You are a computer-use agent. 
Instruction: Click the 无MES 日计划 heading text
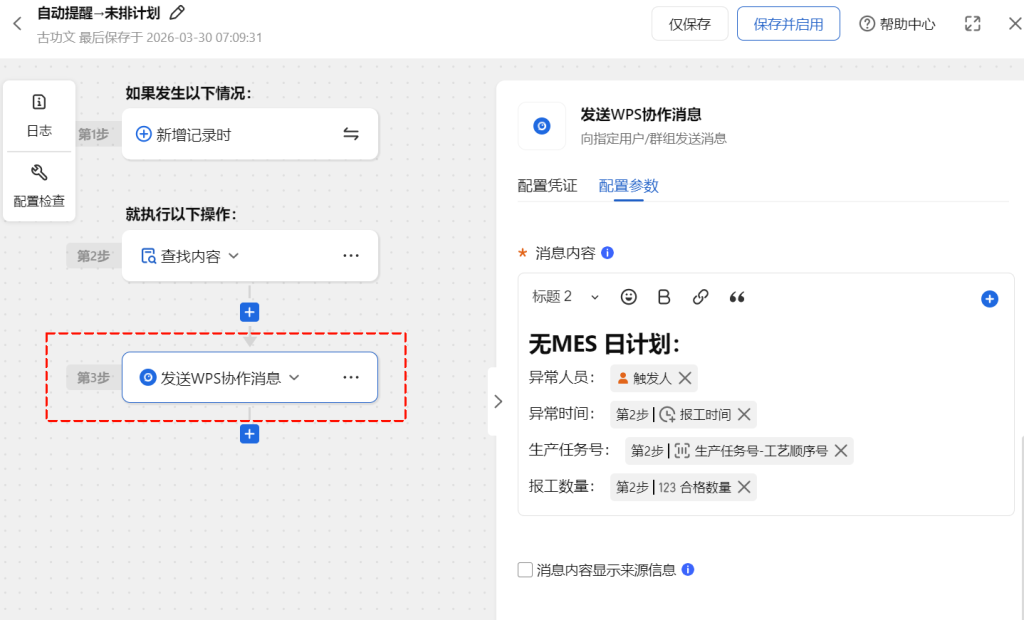click(x=604, y=344)
